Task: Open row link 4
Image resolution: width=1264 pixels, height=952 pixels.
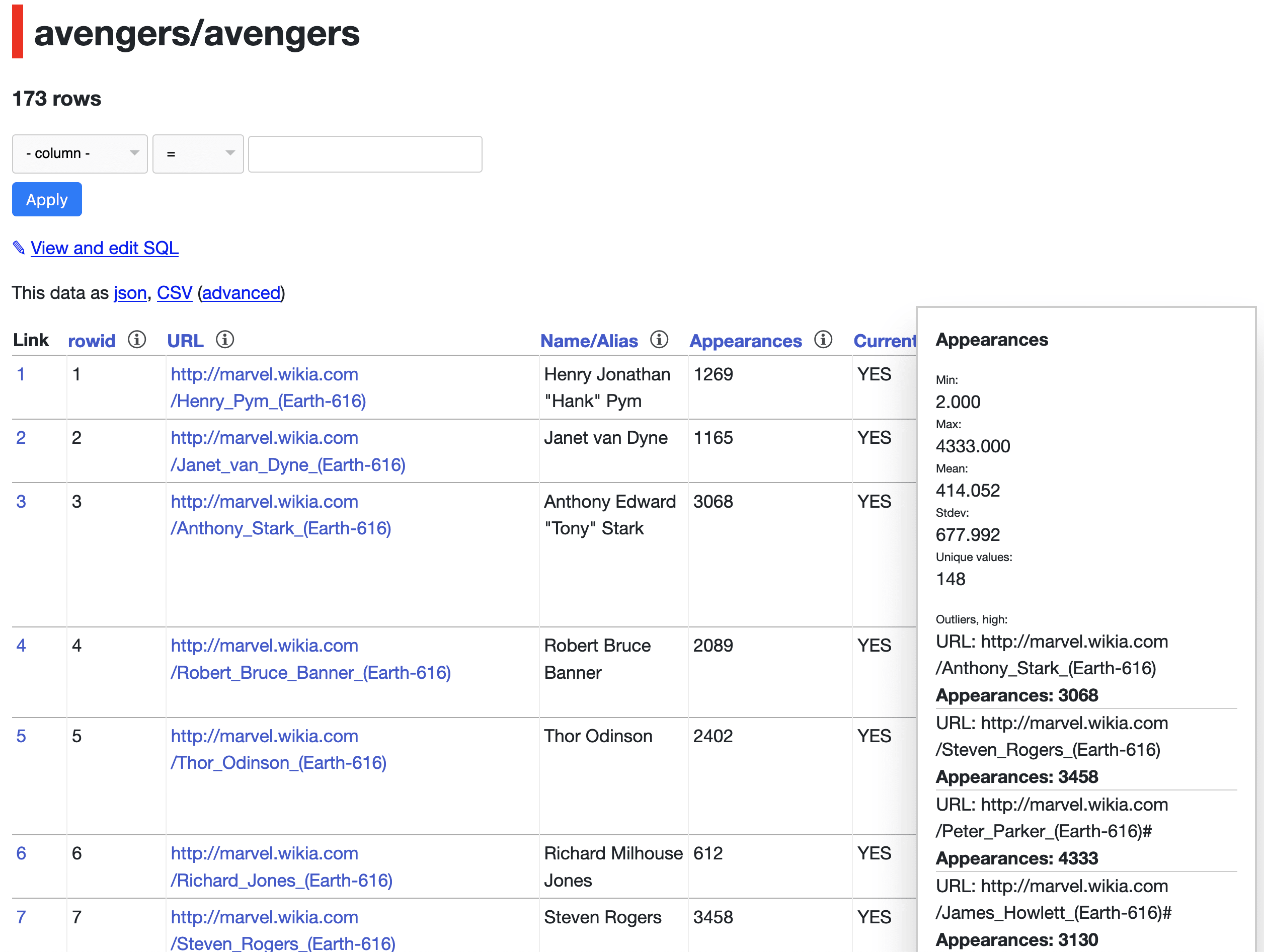Action: 21,645
